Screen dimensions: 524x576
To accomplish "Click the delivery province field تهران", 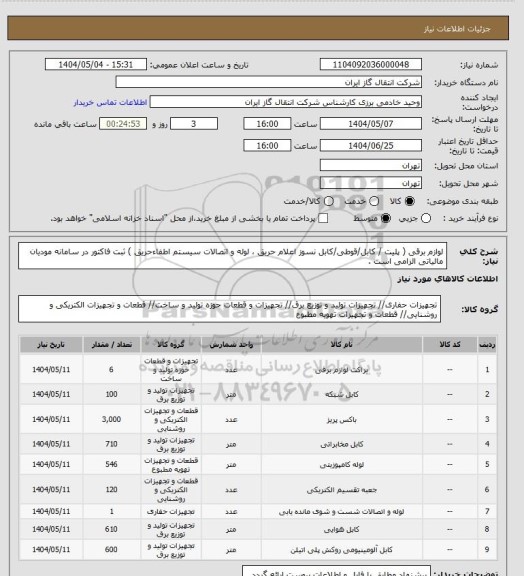I will click(x=371, y=165).
